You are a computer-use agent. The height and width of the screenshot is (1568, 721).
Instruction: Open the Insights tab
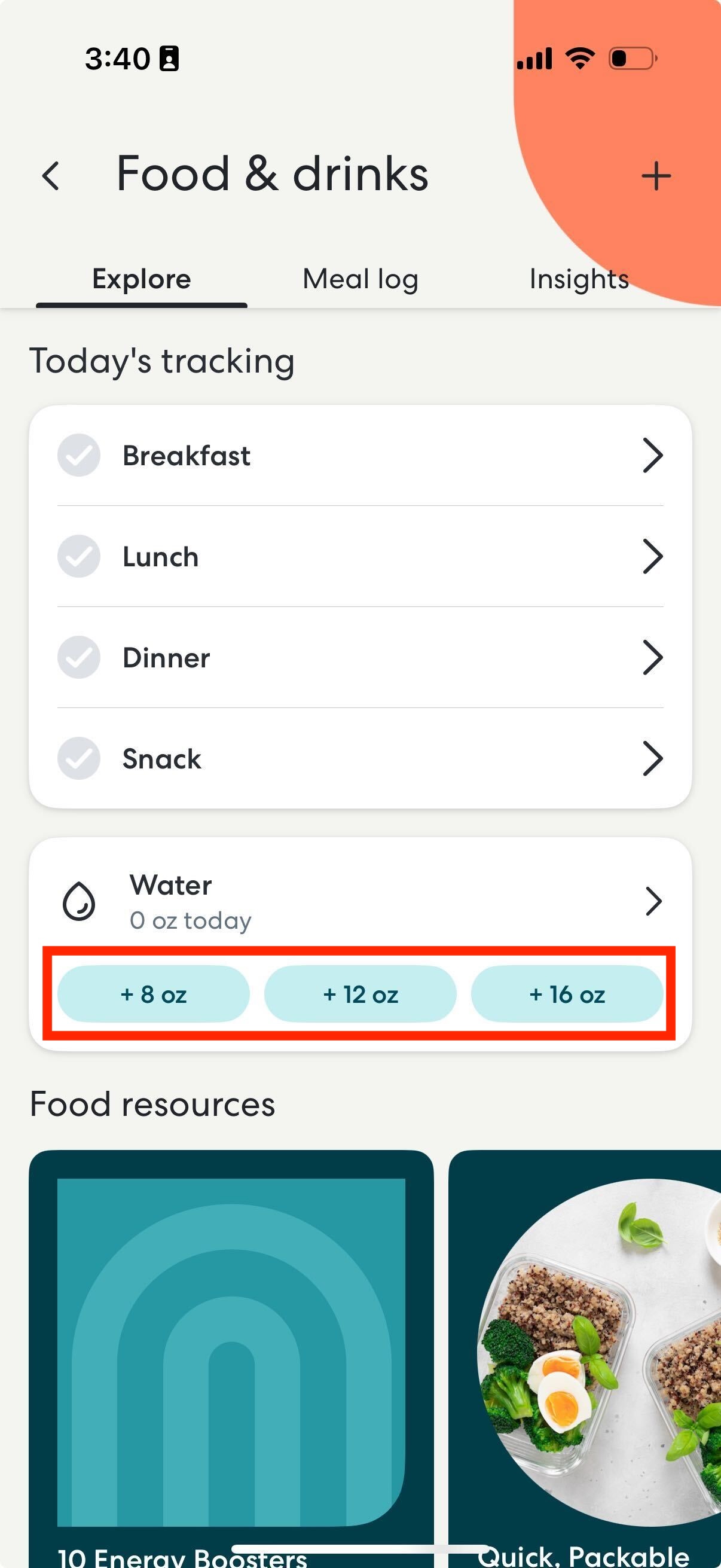pos(579,279)
